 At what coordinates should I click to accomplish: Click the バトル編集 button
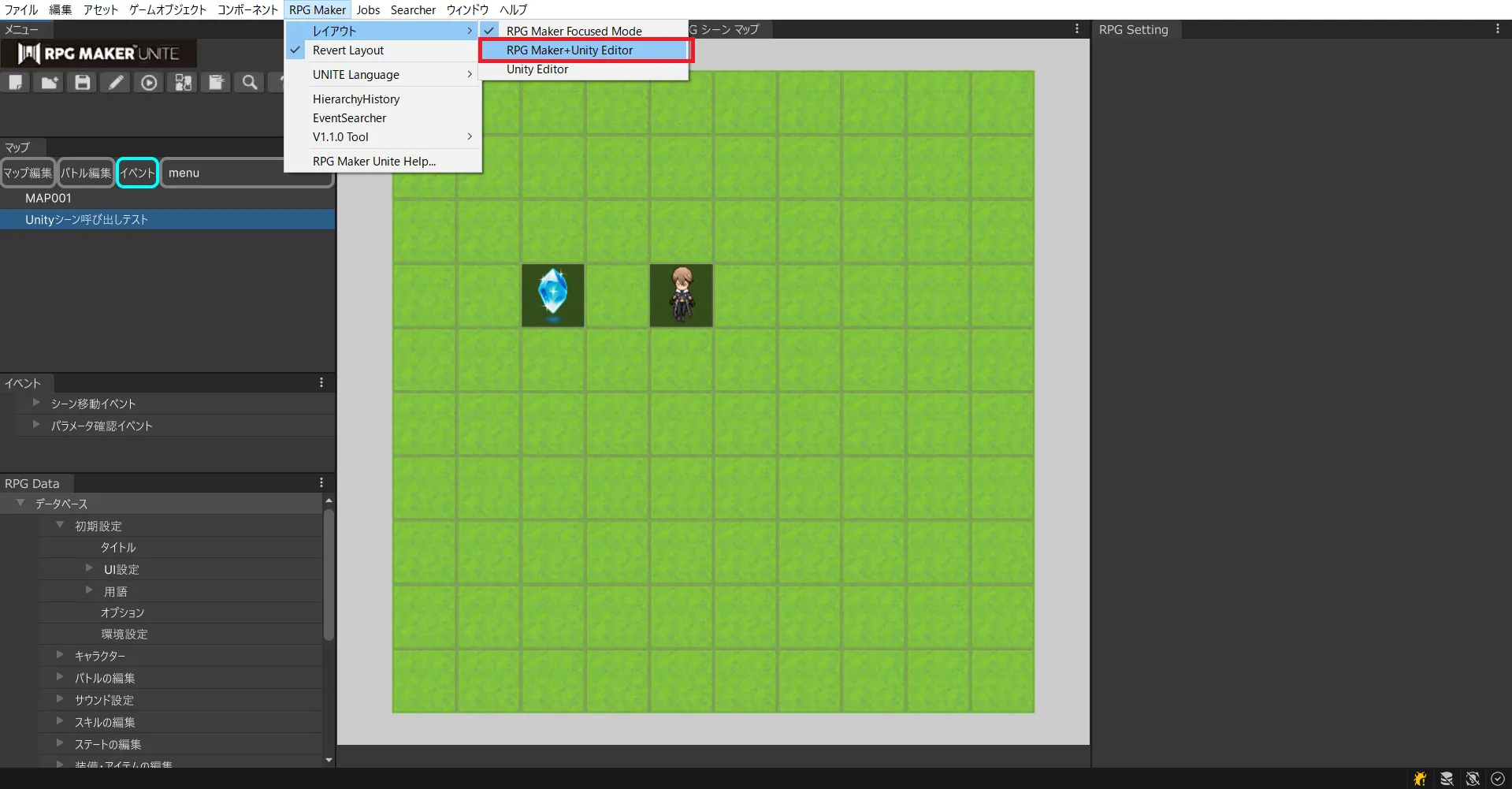[86, 173]
